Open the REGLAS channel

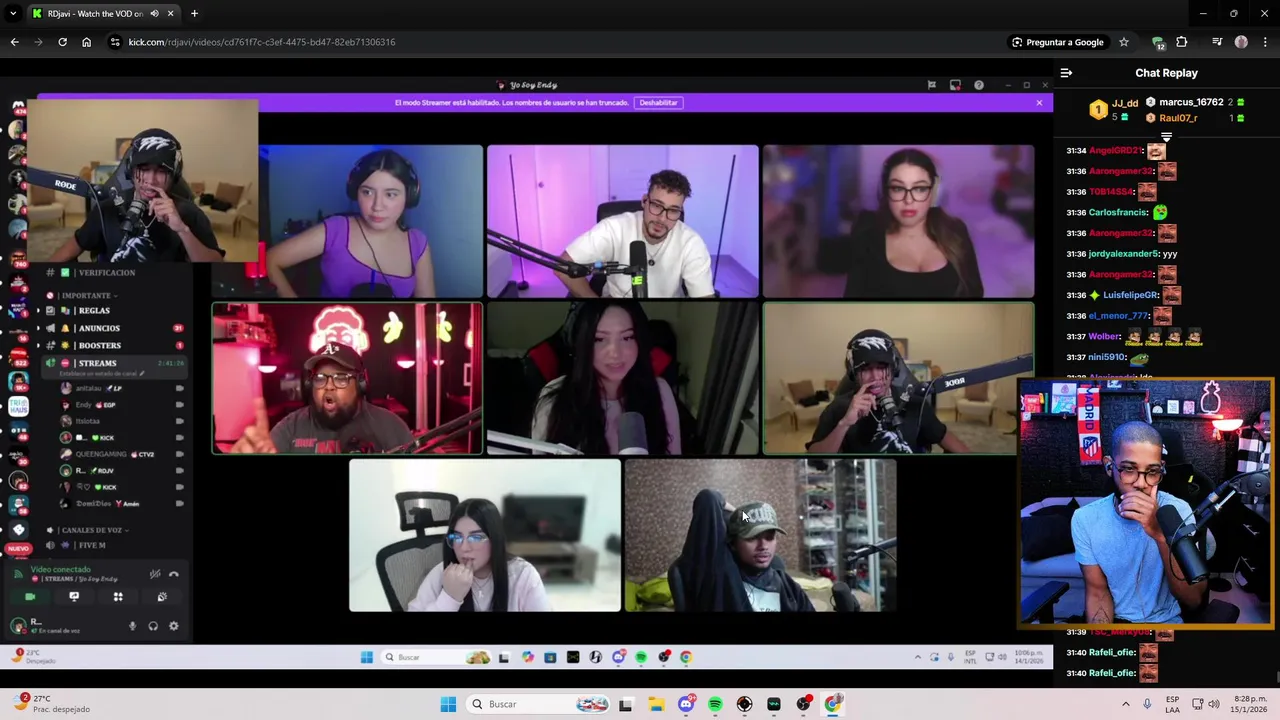[x=94, y=311]
